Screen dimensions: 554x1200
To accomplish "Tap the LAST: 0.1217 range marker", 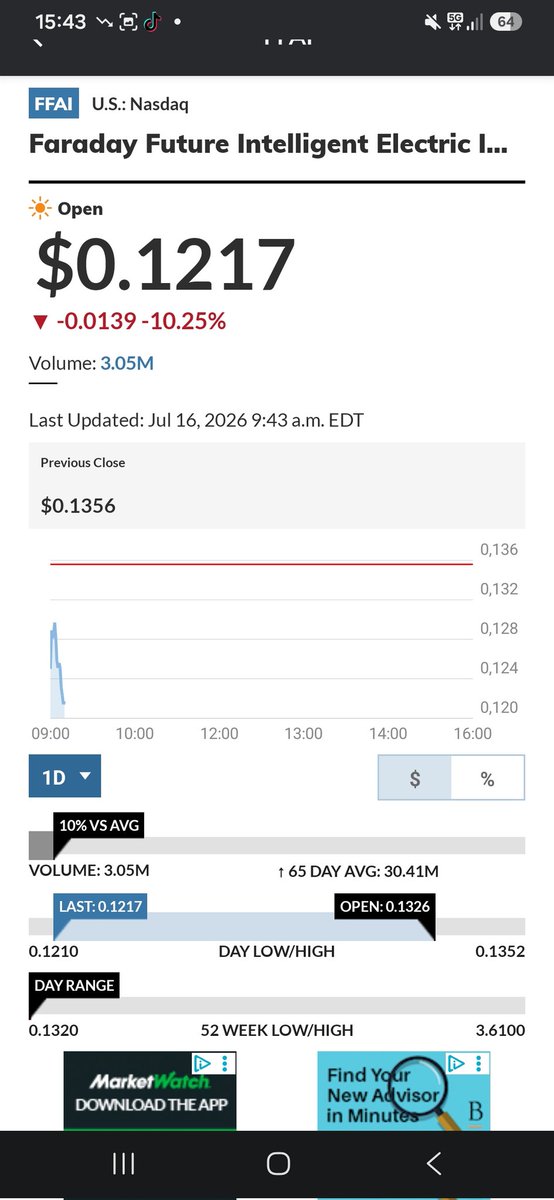I will [x=100, y=906].
